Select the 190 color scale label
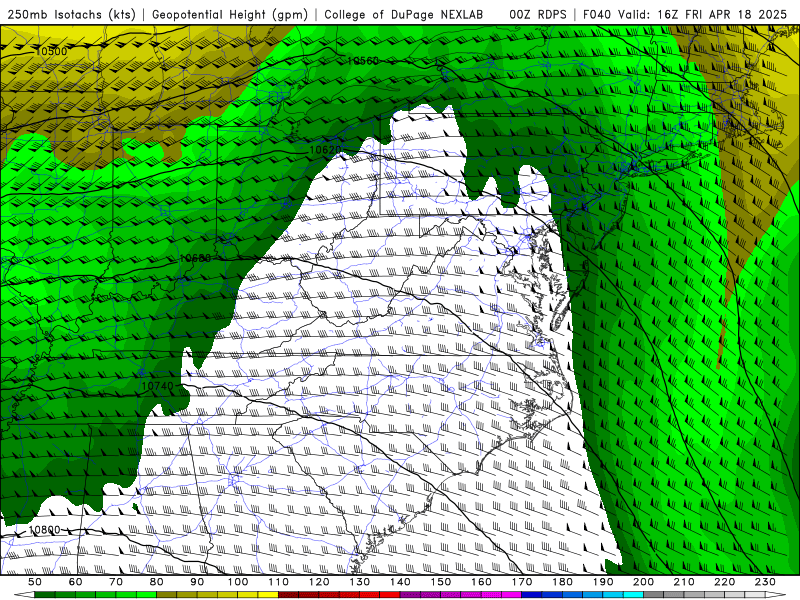 pyautogui.click(x=603, y=582)
